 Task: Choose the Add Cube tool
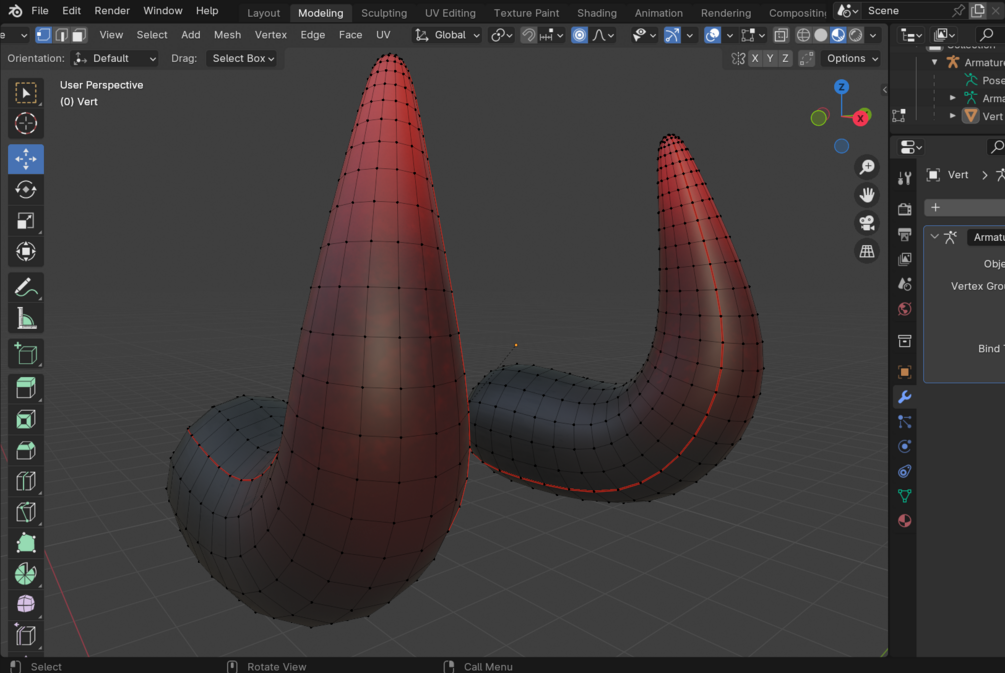coord(26,353)
